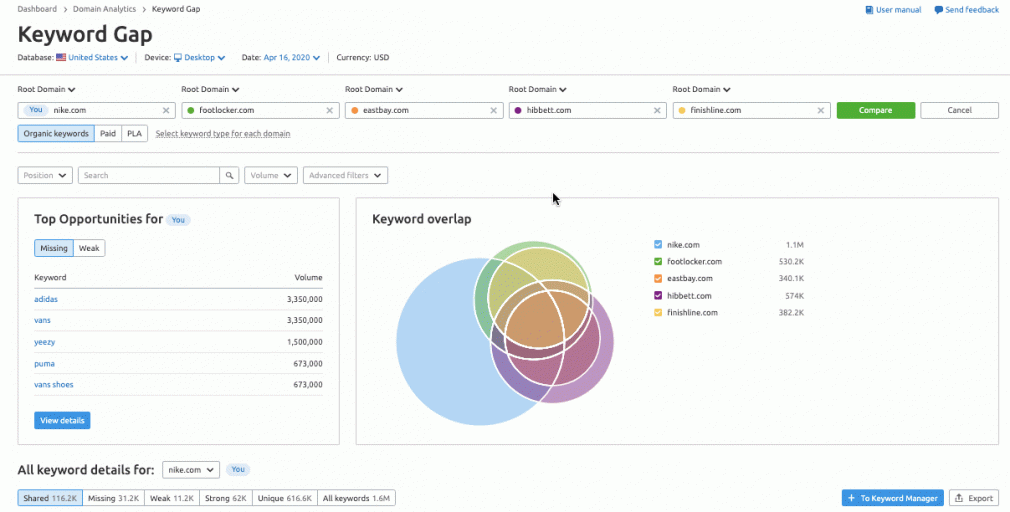This screenshot has height=512, width=1010.
Task: Switch to the All keywords 1.6M tab
Action: coord(356,498)
